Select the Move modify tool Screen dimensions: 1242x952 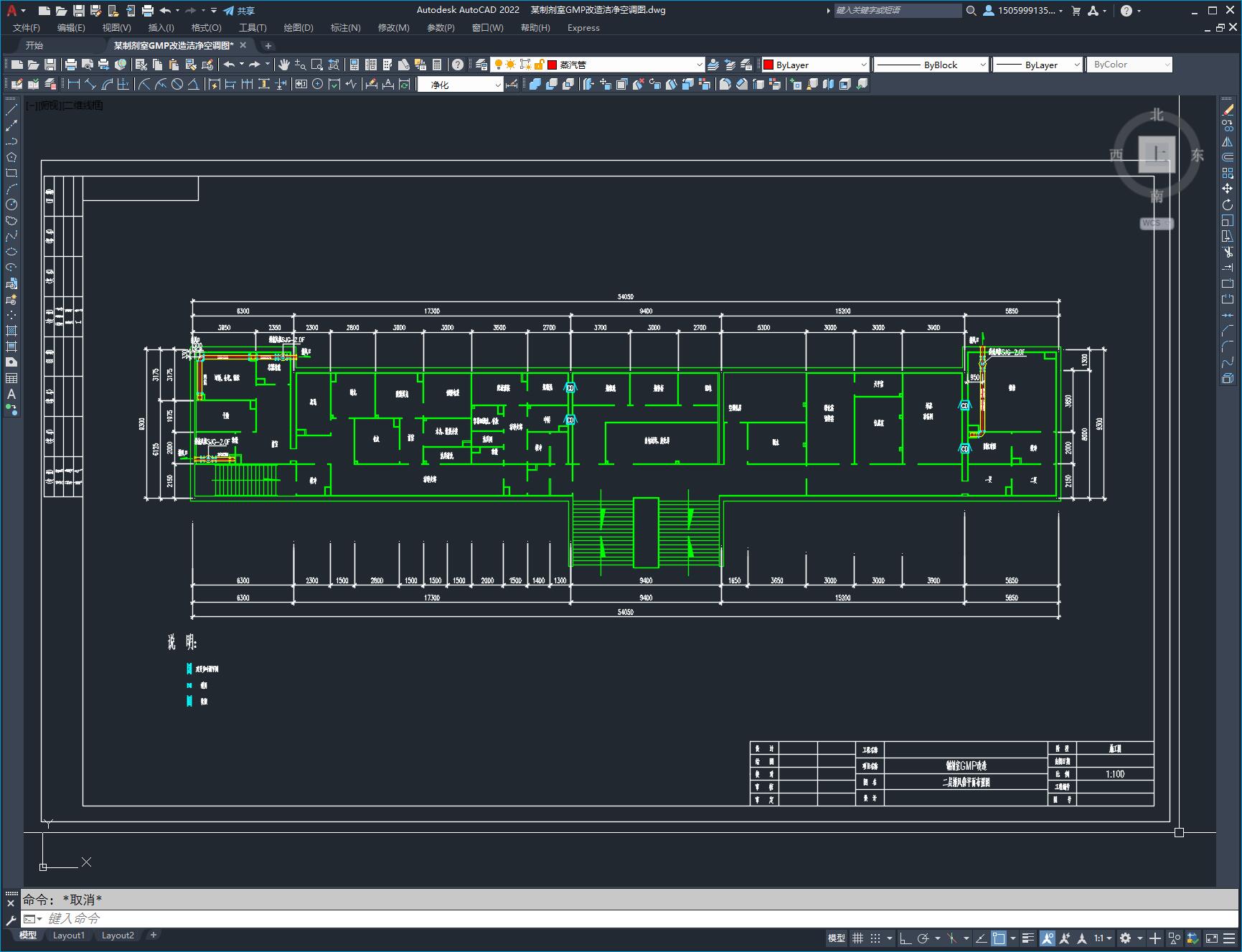coord(1228,189)
